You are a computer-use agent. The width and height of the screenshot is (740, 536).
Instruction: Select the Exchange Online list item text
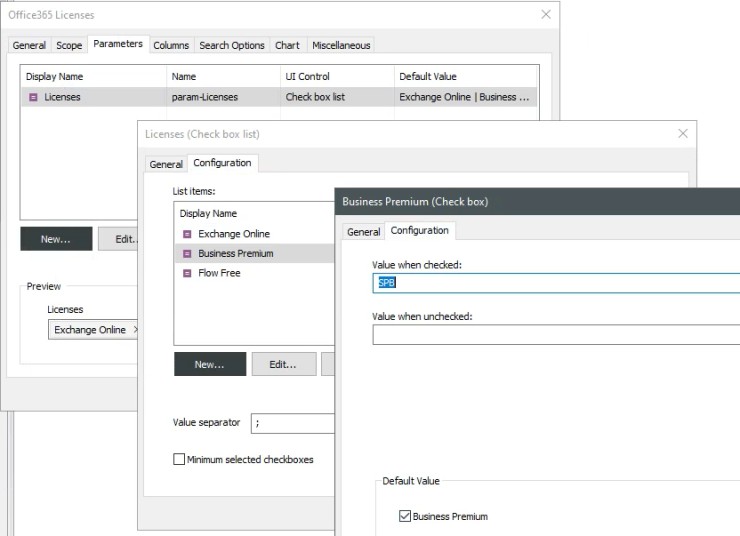234,234
